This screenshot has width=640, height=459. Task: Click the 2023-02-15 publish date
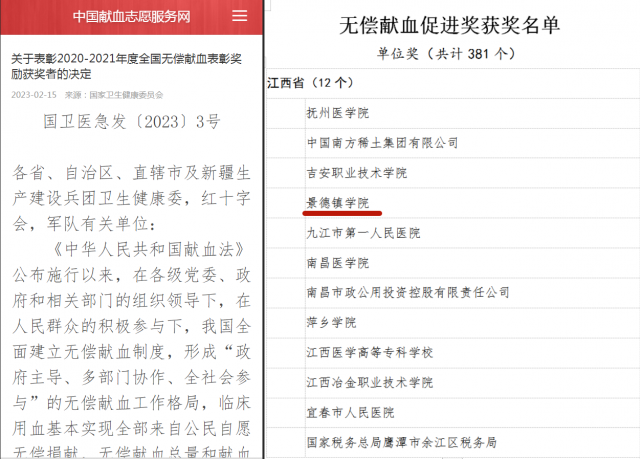click(x=34, y=95)
